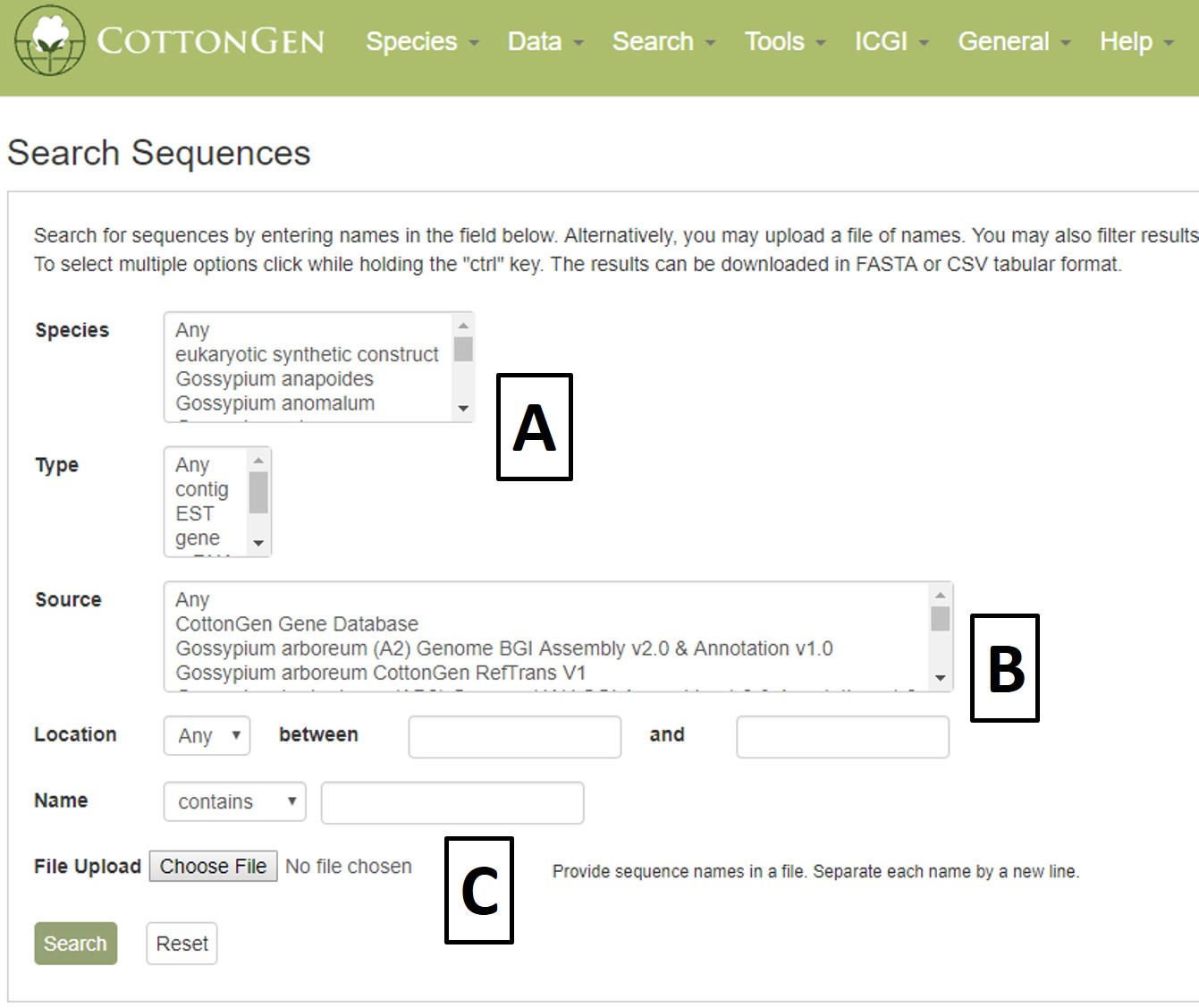Viewport: 1199px width, 1008px height.
Task: Click down arrow of Type list scrollbar
Action: (x=258, y=543)
